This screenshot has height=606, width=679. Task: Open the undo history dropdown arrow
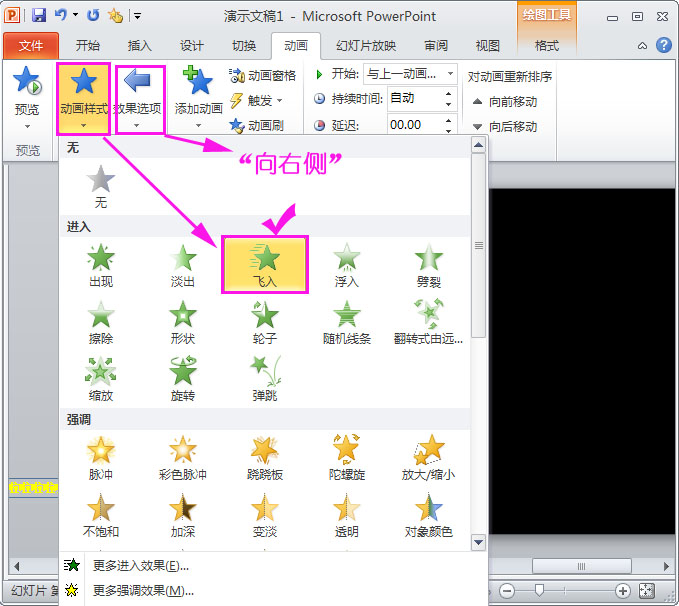75,15
